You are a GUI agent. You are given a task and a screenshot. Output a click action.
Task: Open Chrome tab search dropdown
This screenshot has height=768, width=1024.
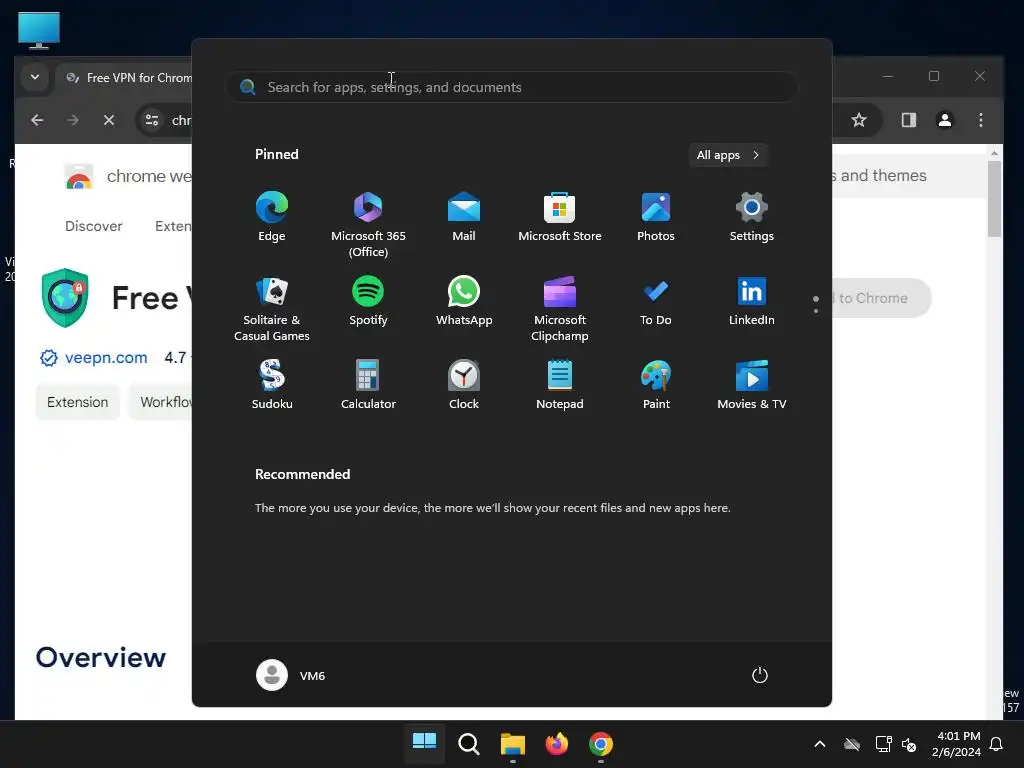point(35,77)
